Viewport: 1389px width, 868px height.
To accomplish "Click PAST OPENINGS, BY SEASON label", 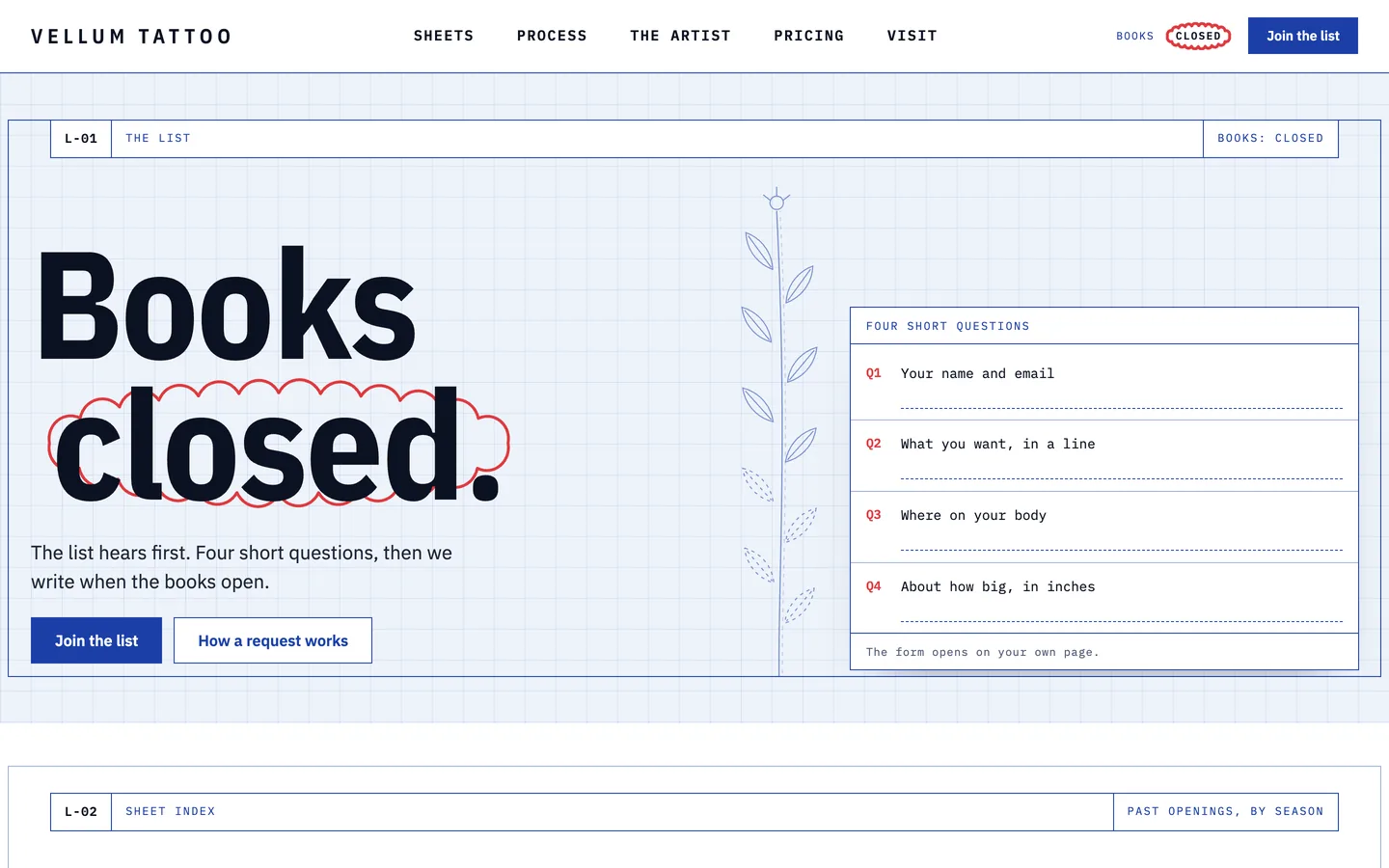I will 1225,812.
